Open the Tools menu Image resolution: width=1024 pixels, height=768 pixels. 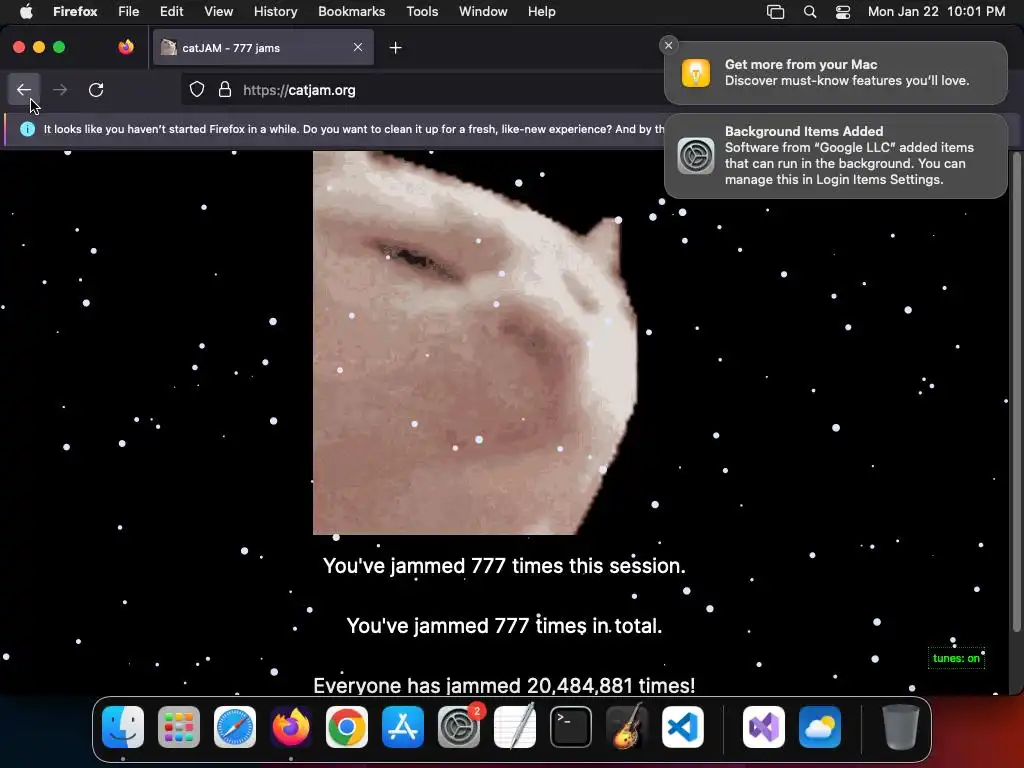422,11
